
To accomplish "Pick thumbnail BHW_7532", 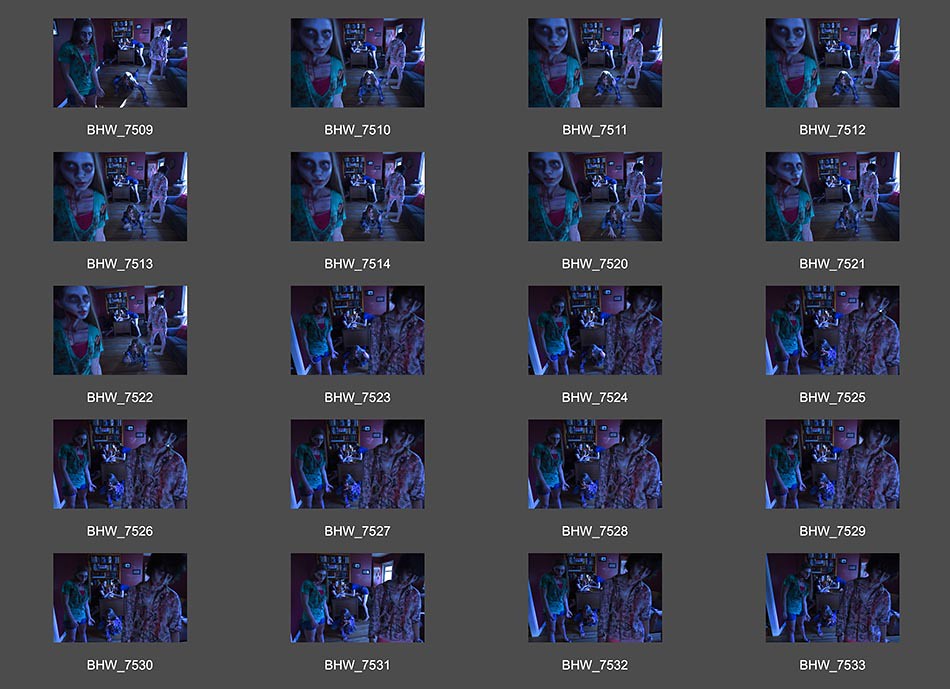I will 595,597.
